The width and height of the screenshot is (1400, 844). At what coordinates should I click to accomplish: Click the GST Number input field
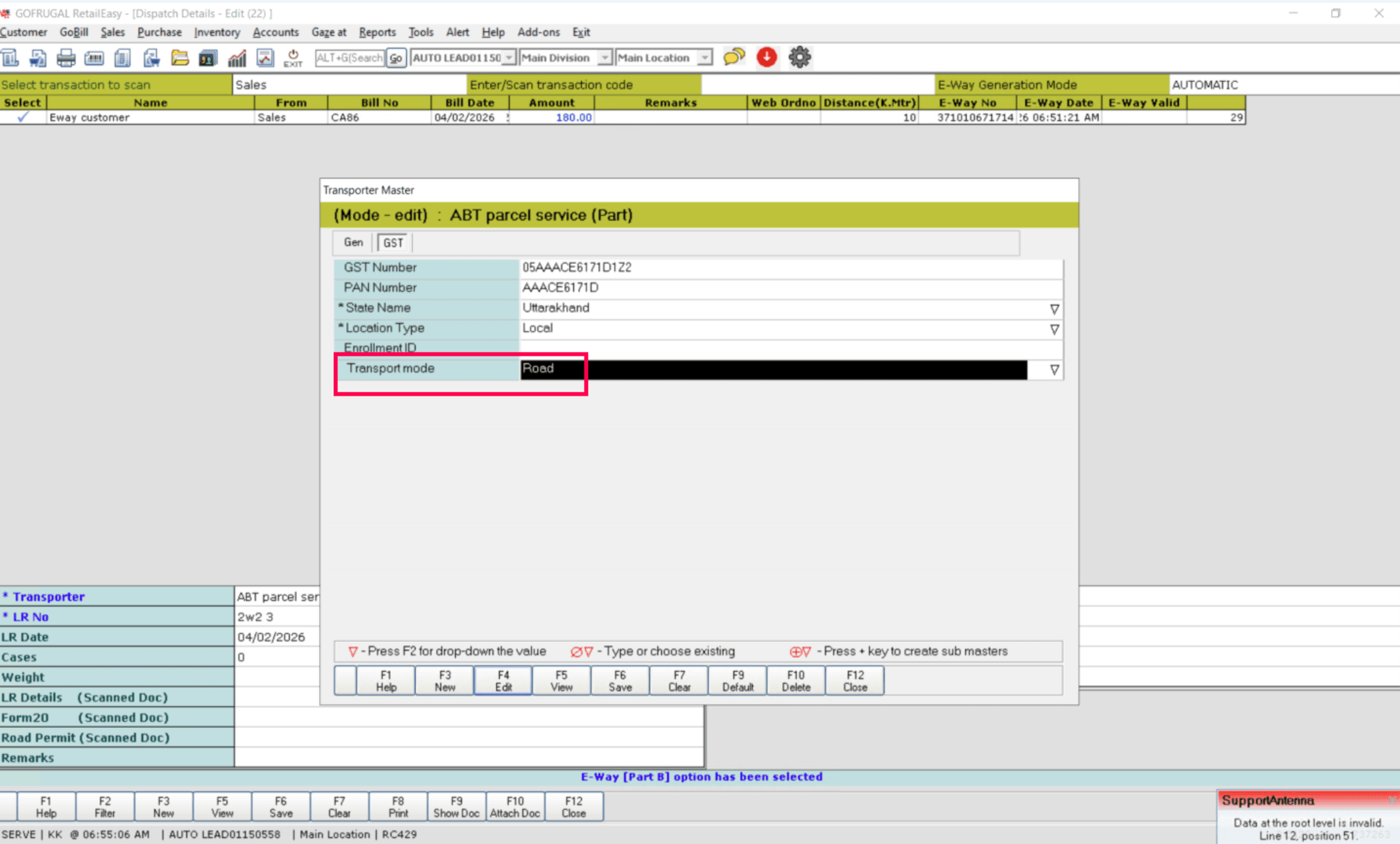coord(788,267)
